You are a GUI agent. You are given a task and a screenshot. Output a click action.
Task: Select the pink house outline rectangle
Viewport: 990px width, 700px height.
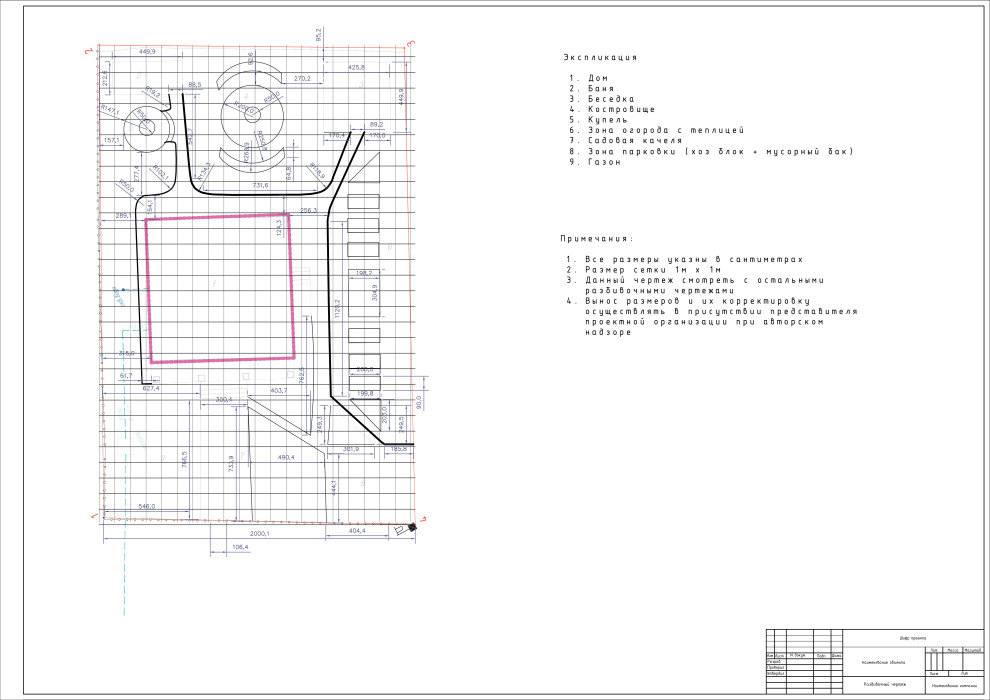point(148,290)
